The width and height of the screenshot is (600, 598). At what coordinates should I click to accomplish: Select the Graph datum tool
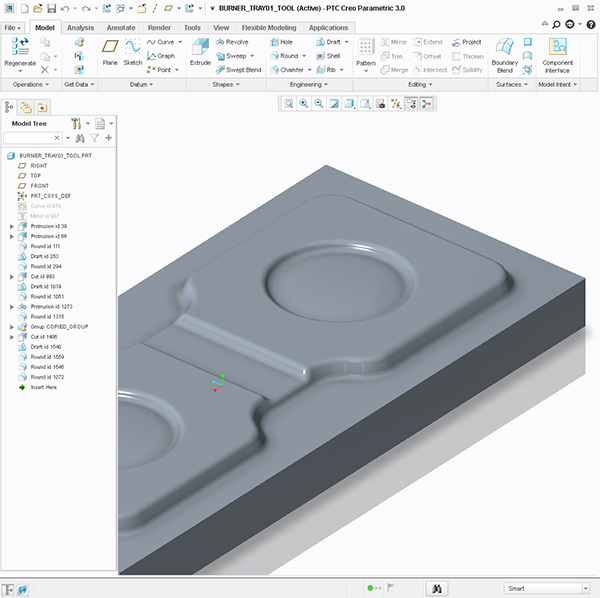[161, 56]
